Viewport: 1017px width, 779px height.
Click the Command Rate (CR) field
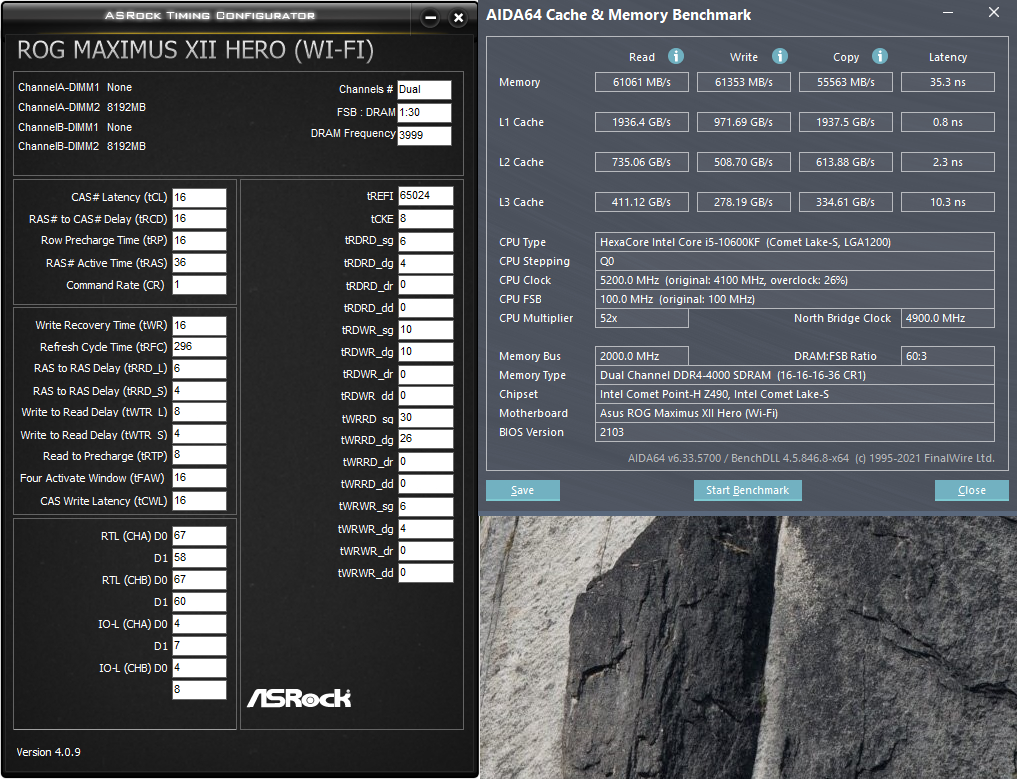tap(199, 285)
